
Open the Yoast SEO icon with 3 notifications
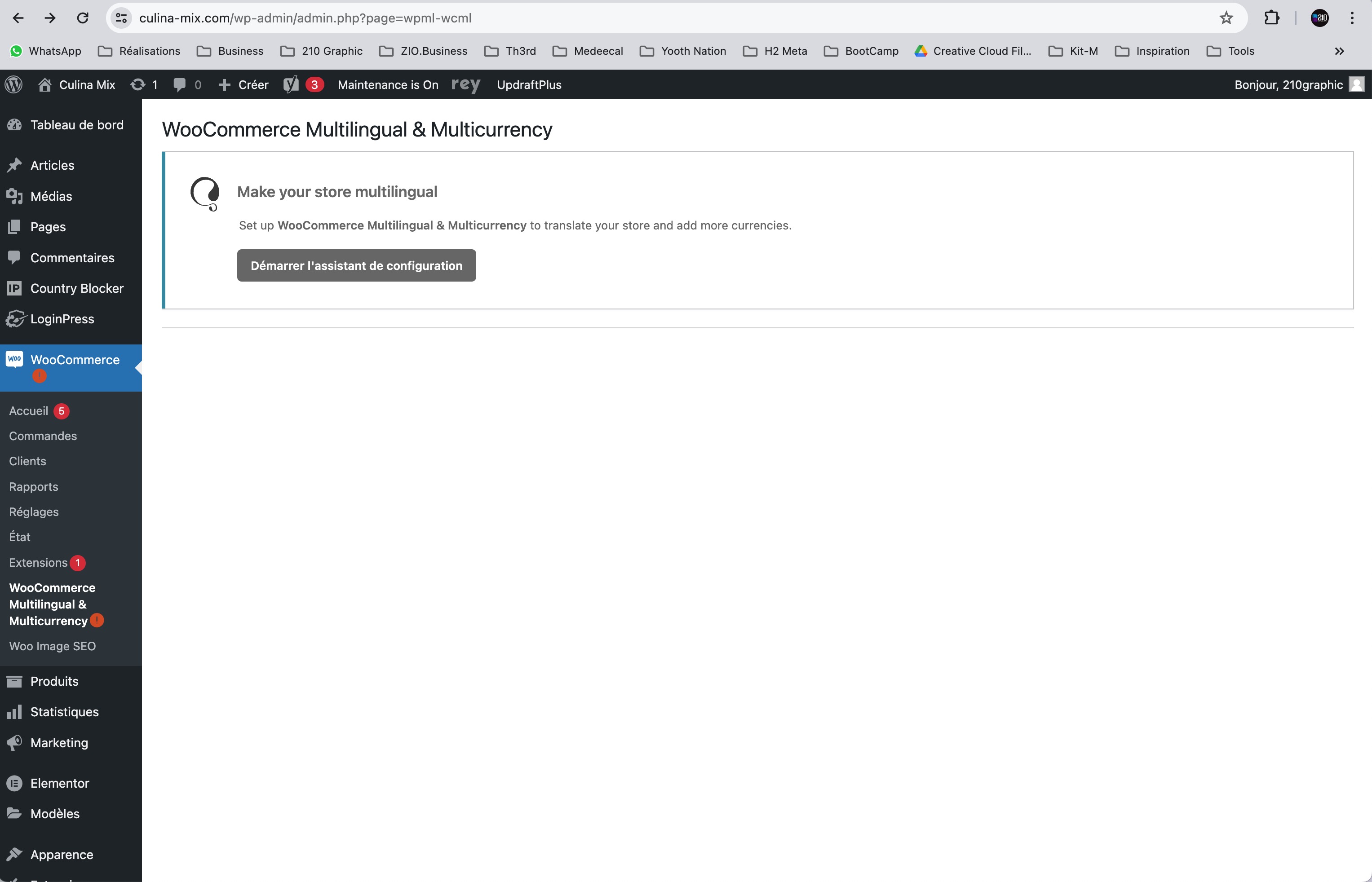pyautogui.click(x=304, y=85)
